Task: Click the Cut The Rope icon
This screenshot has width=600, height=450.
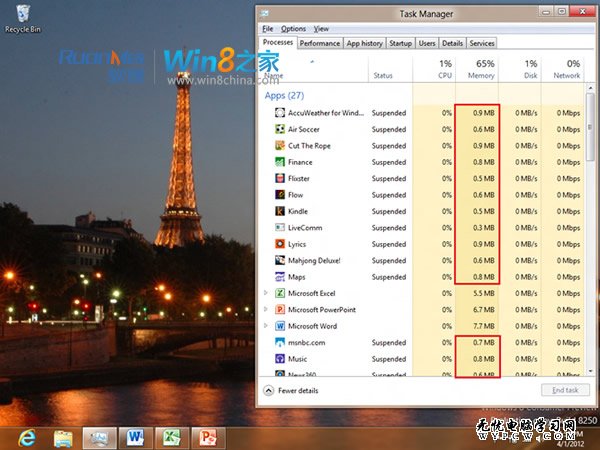Action: click(x=280, y=146)
